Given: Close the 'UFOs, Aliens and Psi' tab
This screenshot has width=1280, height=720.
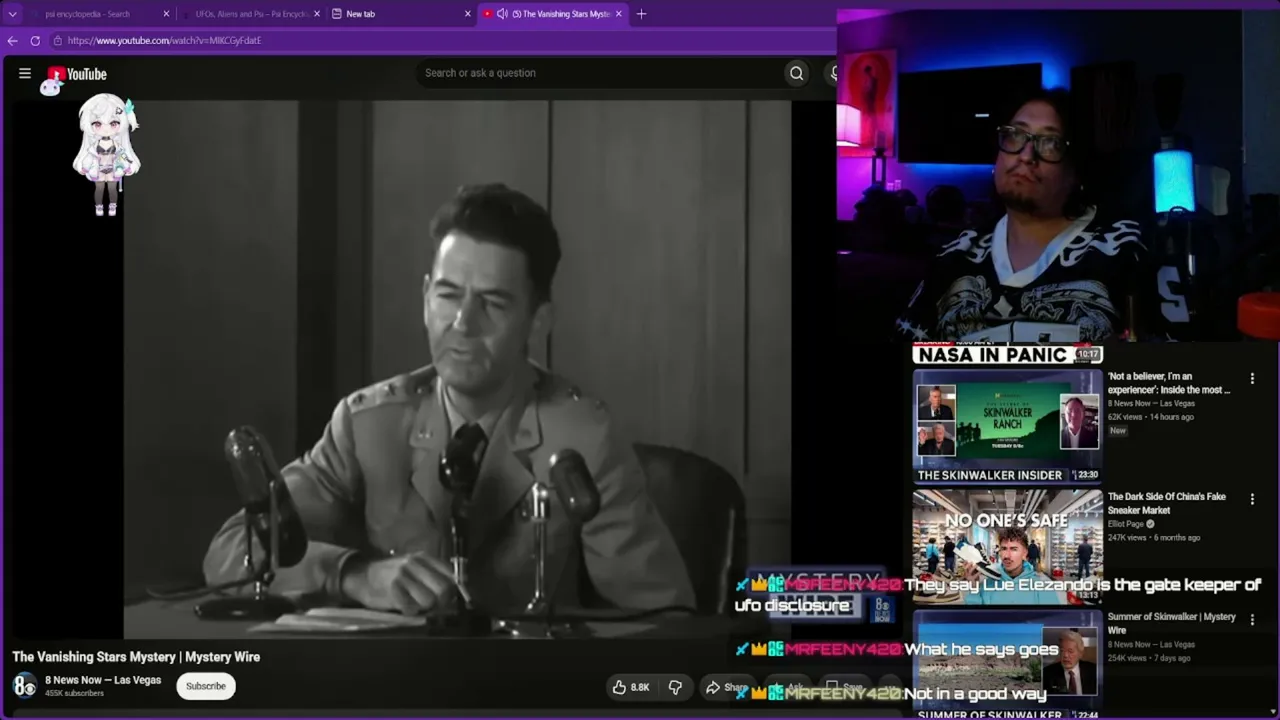Looking at the screenshot, I should (317, 14).
